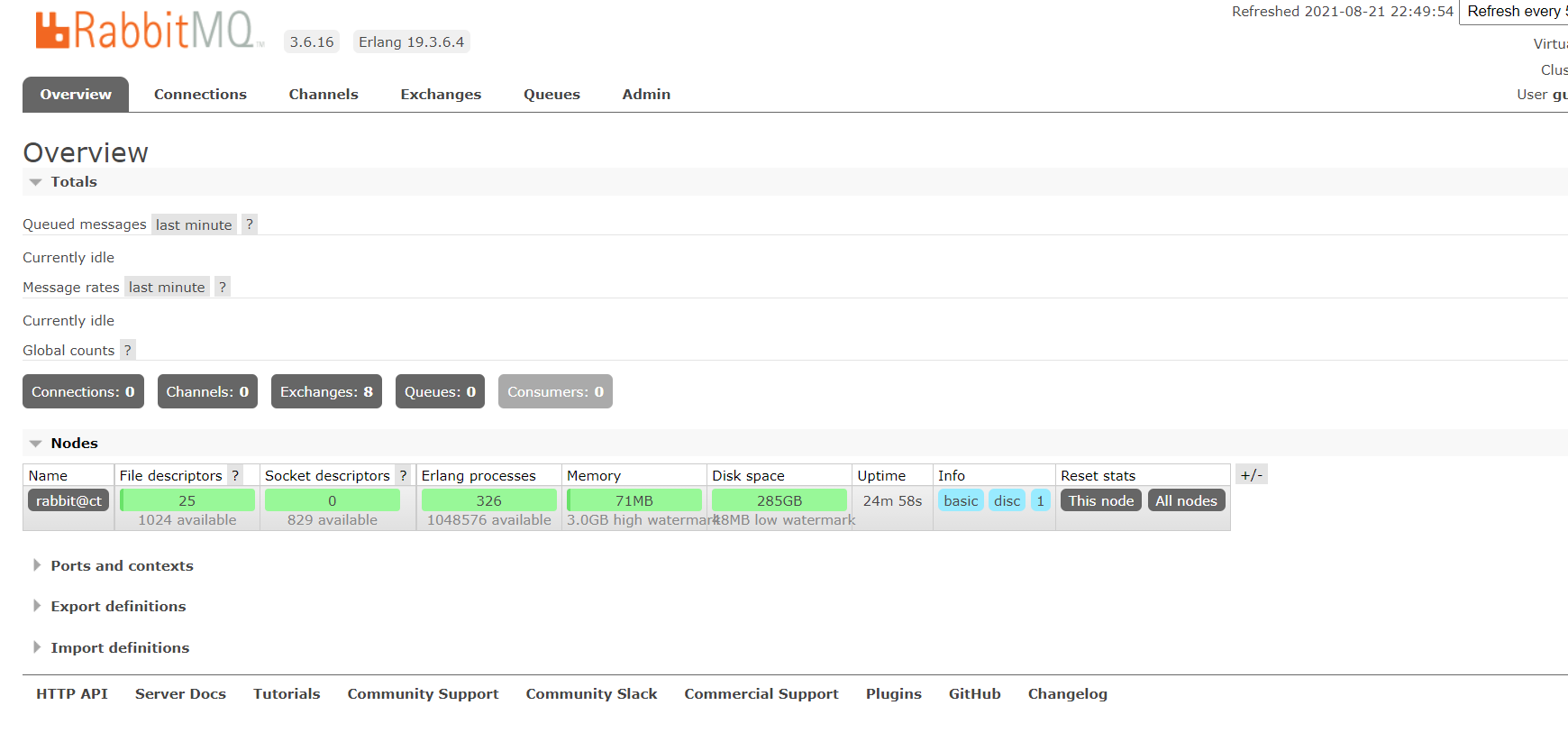Screen dimensions: 1568x733
Task: Collapse the Nodes section
Action: pos(63,443)
